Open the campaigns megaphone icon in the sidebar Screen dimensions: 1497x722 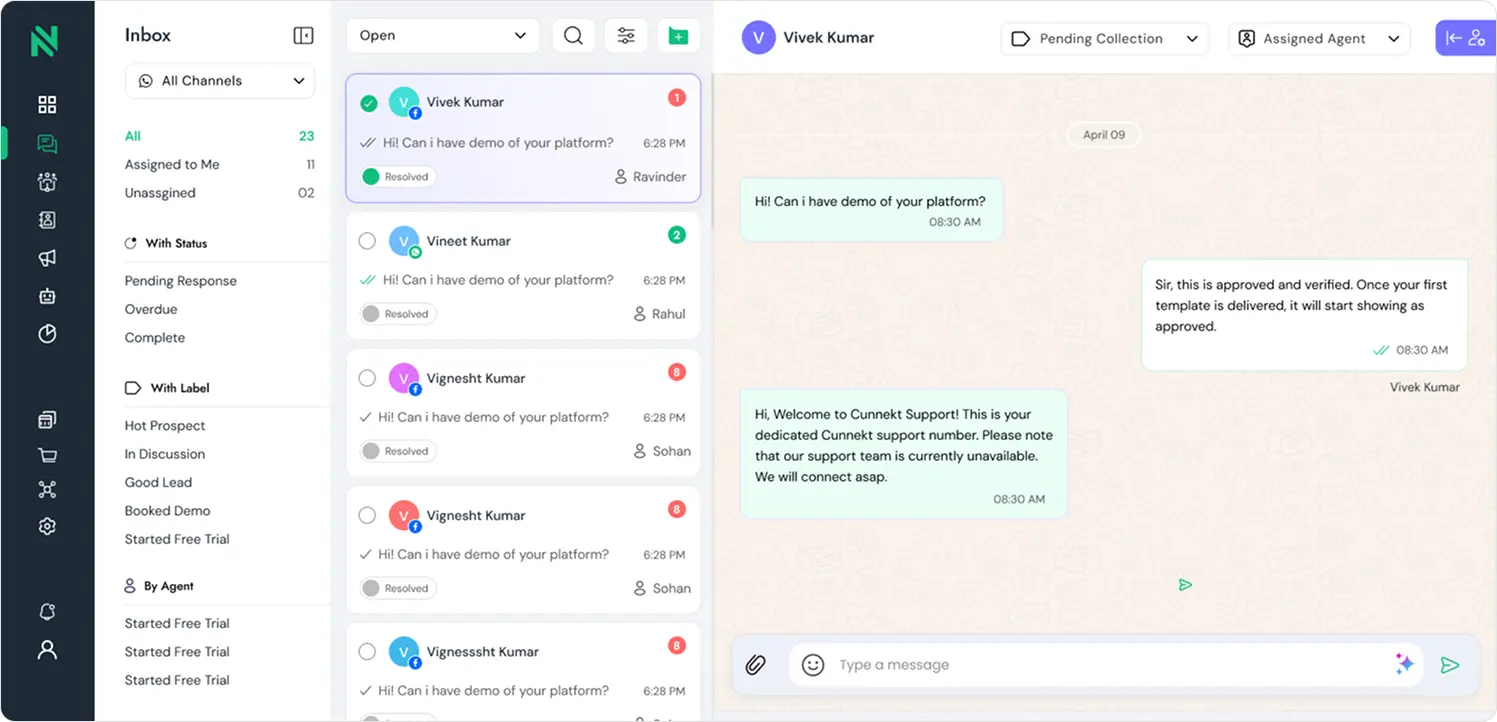(x=46, y=257)
